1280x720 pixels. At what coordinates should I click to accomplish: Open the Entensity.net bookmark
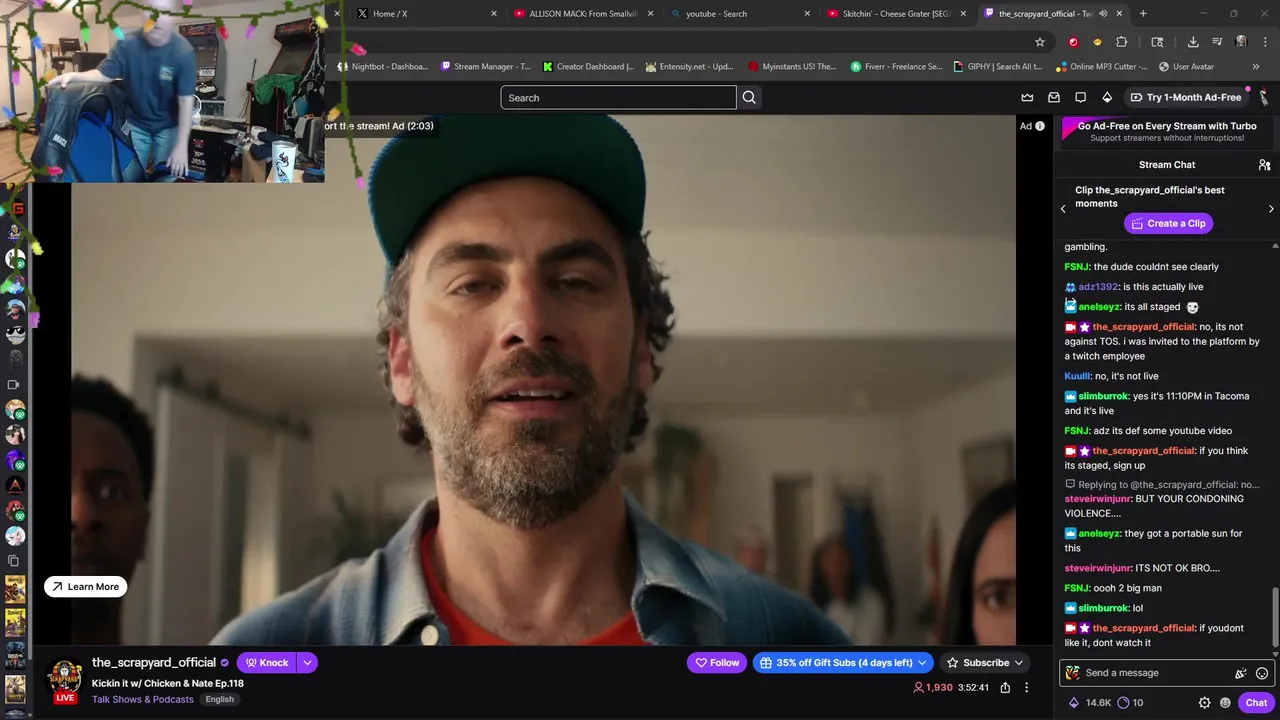tap(690, 67)
